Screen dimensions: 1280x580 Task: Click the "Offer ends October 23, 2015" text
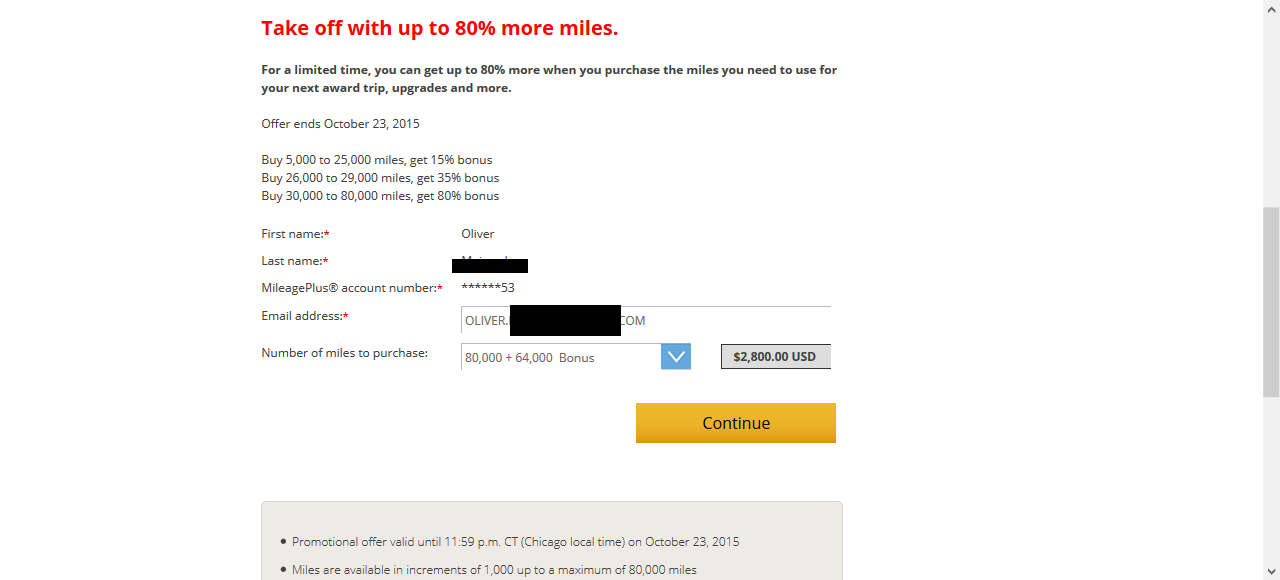coord(340,124)
